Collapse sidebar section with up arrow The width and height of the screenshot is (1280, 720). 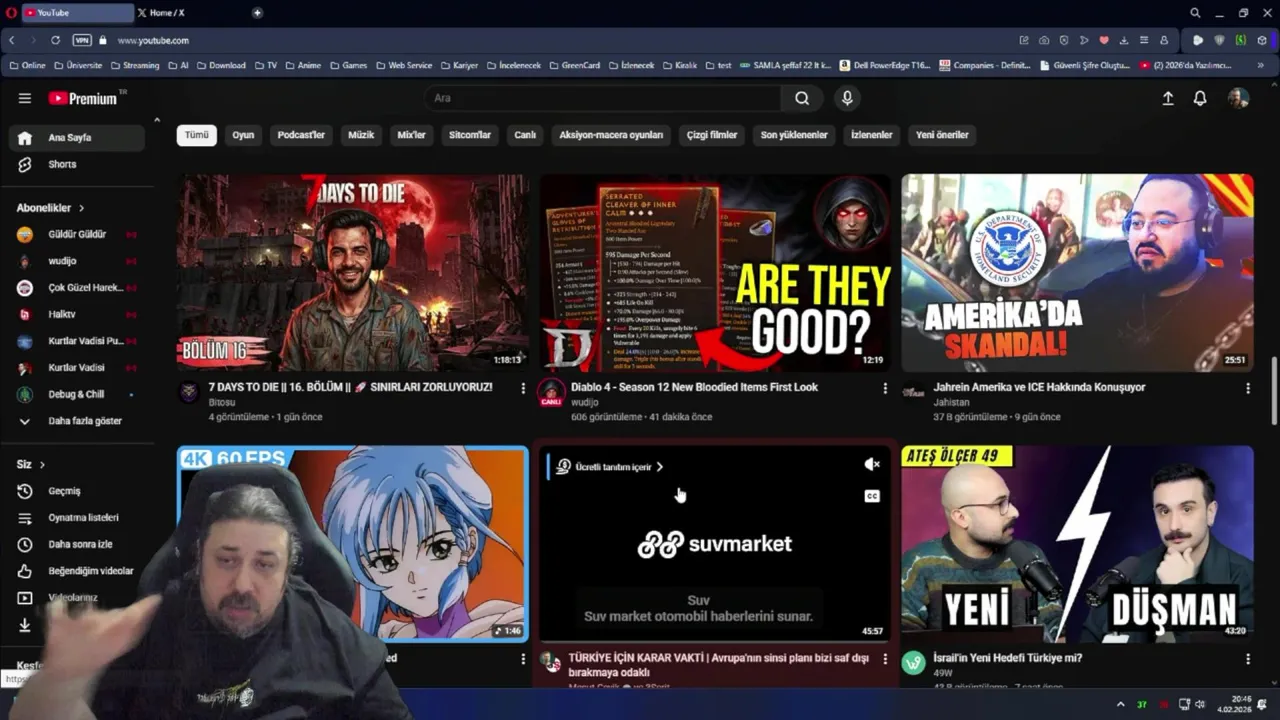(156, 121)
